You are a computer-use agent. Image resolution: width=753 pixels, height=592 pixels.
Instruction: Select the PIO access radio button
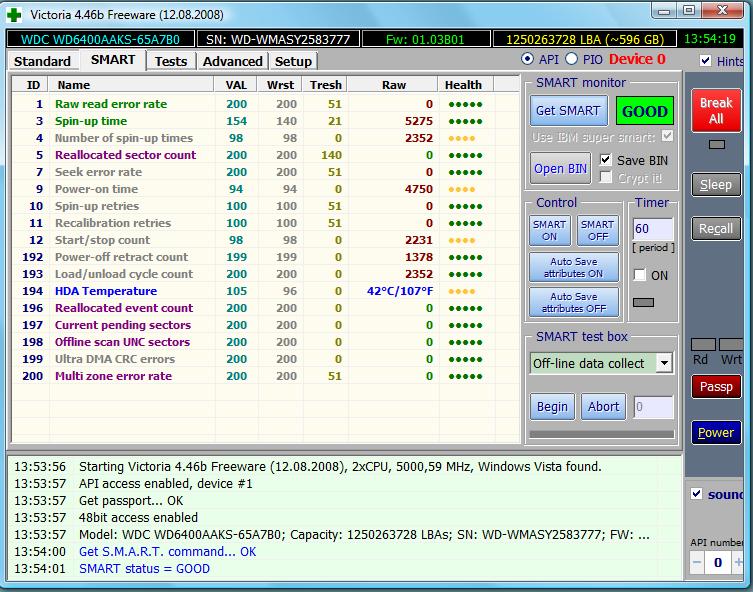point(571,59)
